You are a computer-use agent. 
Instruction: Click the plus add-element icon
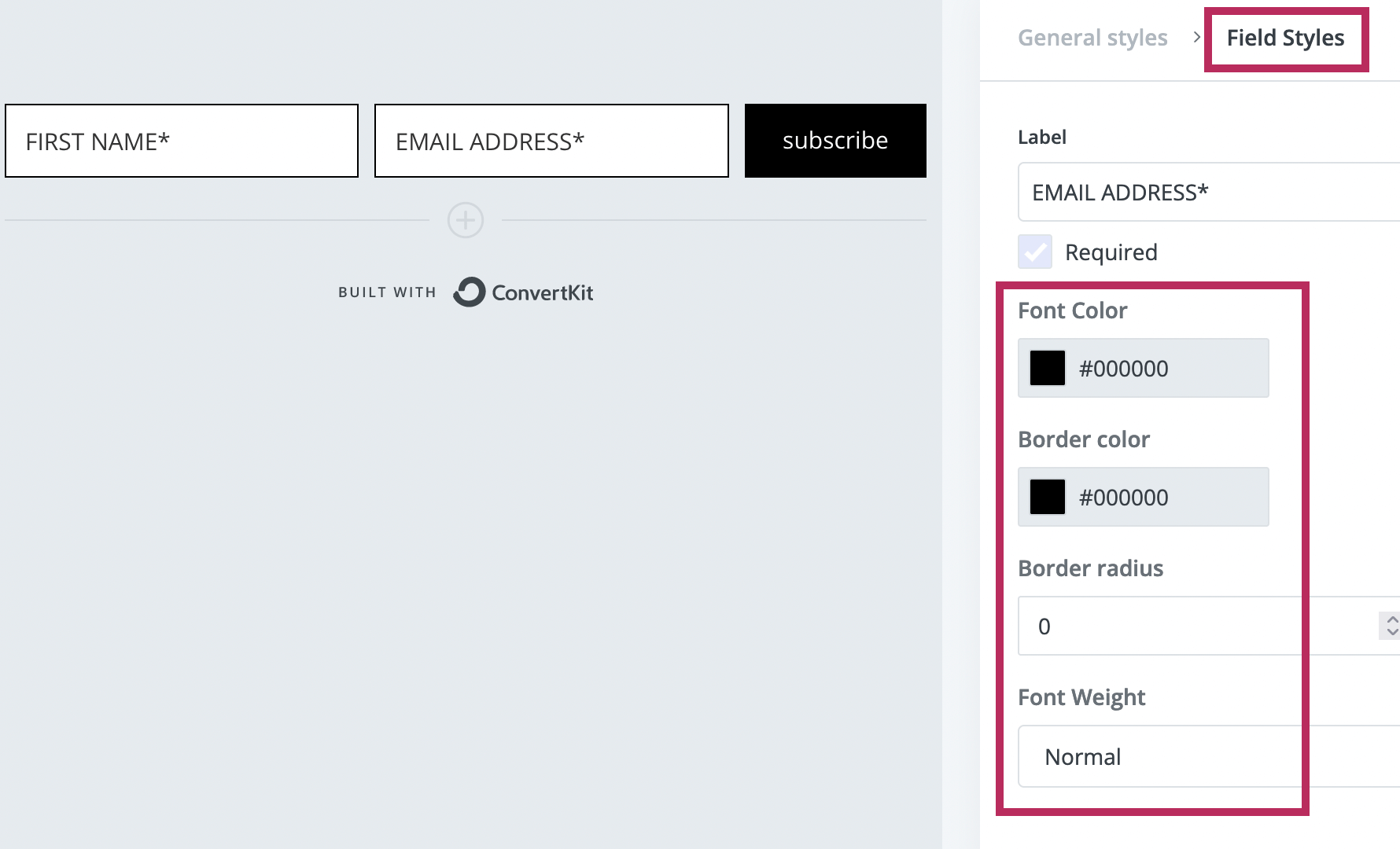coord(466,220)
